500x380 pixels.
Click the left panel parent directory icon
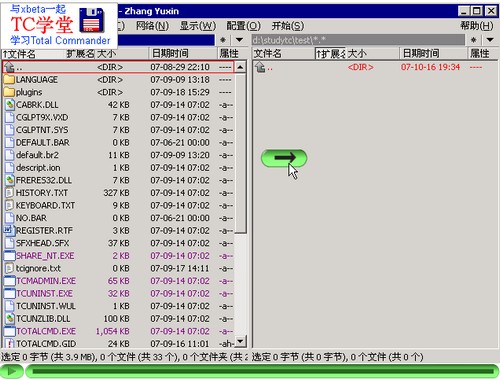[x=9, y=67]
